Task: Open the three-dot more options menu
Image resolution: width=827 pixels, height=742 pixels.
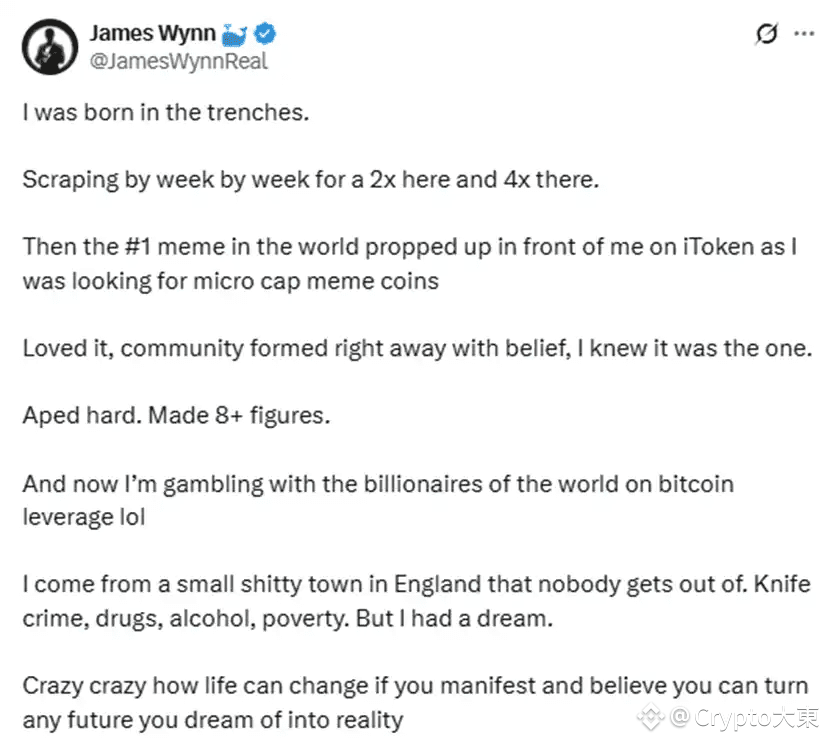Action: pyautogui.click(x=803, y=33)
